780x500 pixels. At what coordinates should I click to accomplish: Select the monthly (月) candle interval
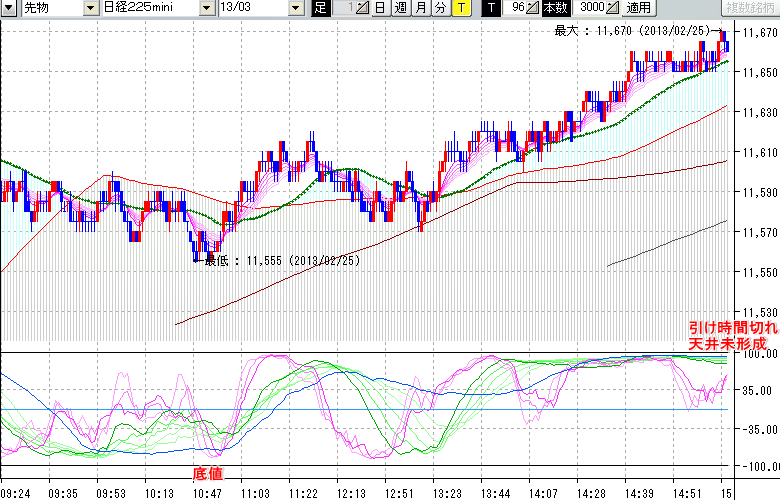(x=420, y=8)
